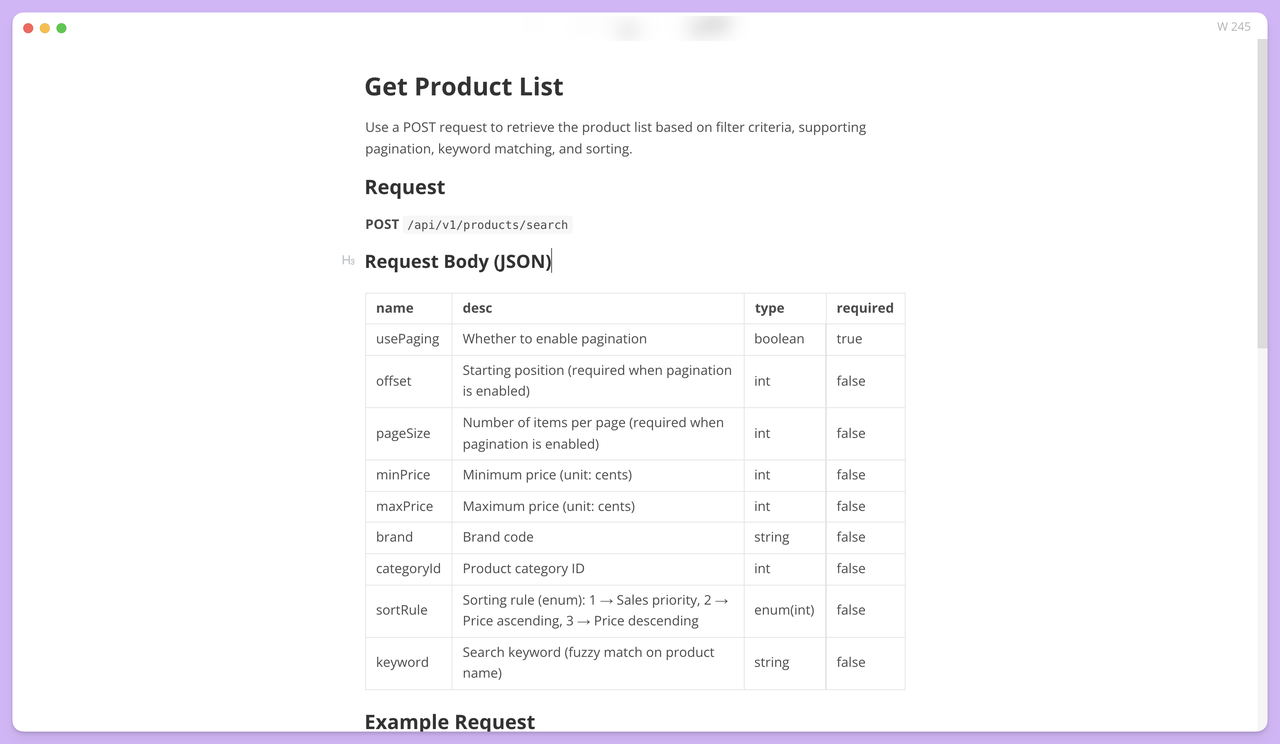Click the W 245 word count indicator
The width and height of the screenshot is (1280, 744).
click(1233, 26)
